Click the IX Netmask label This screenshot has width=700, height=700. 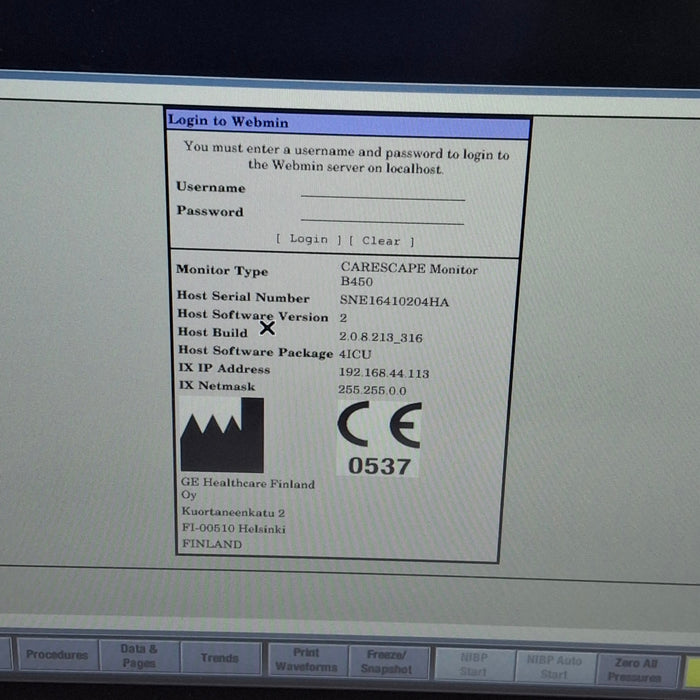(x=217, y=385)
